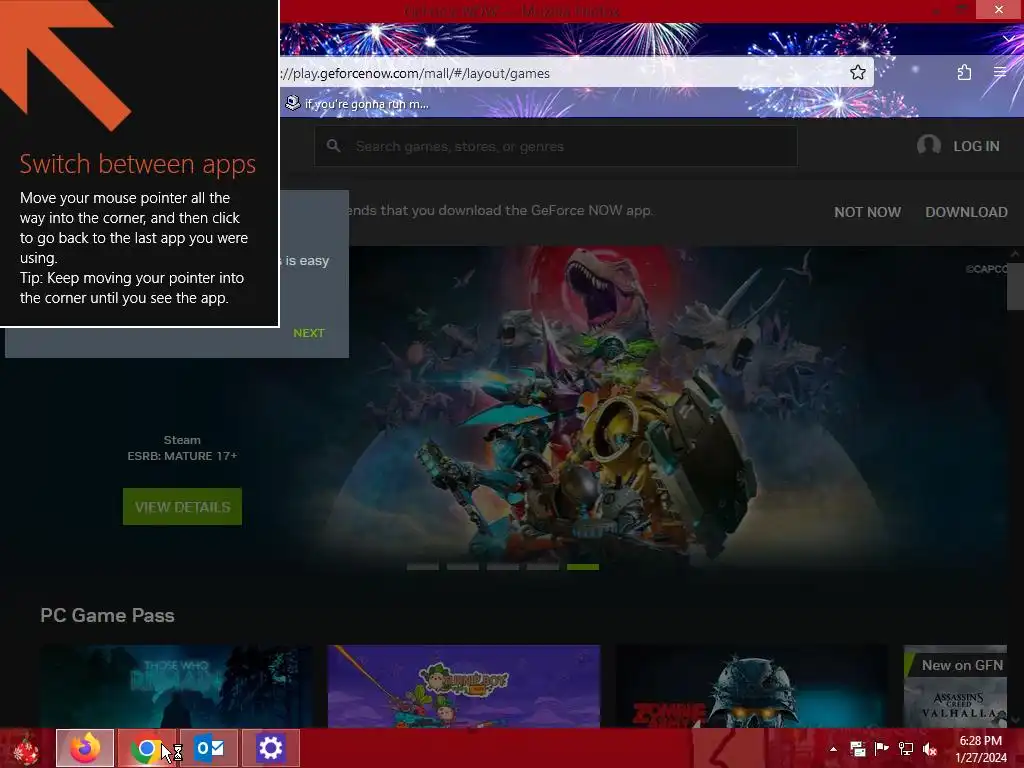The image size is (1024, 768).
Task: Click the featured dinosaur game banner
Action: [588, 405]
